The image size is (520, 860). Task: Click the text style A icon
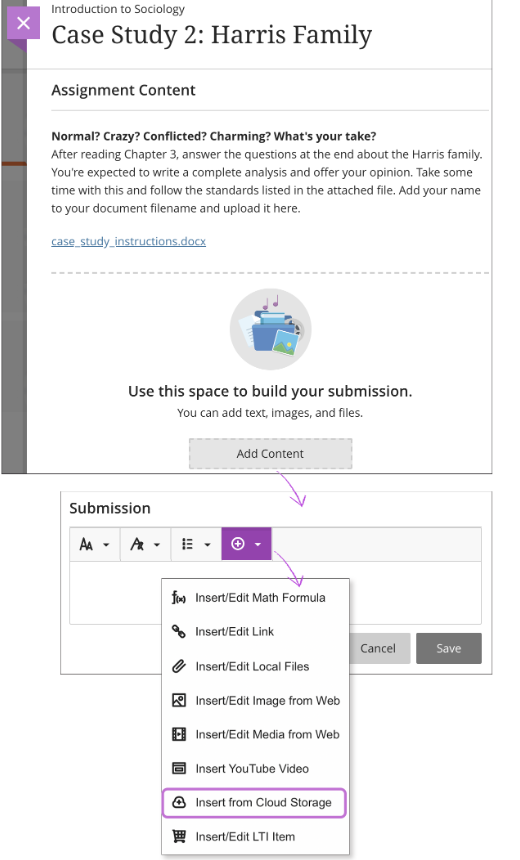click(x=137, y=544)
